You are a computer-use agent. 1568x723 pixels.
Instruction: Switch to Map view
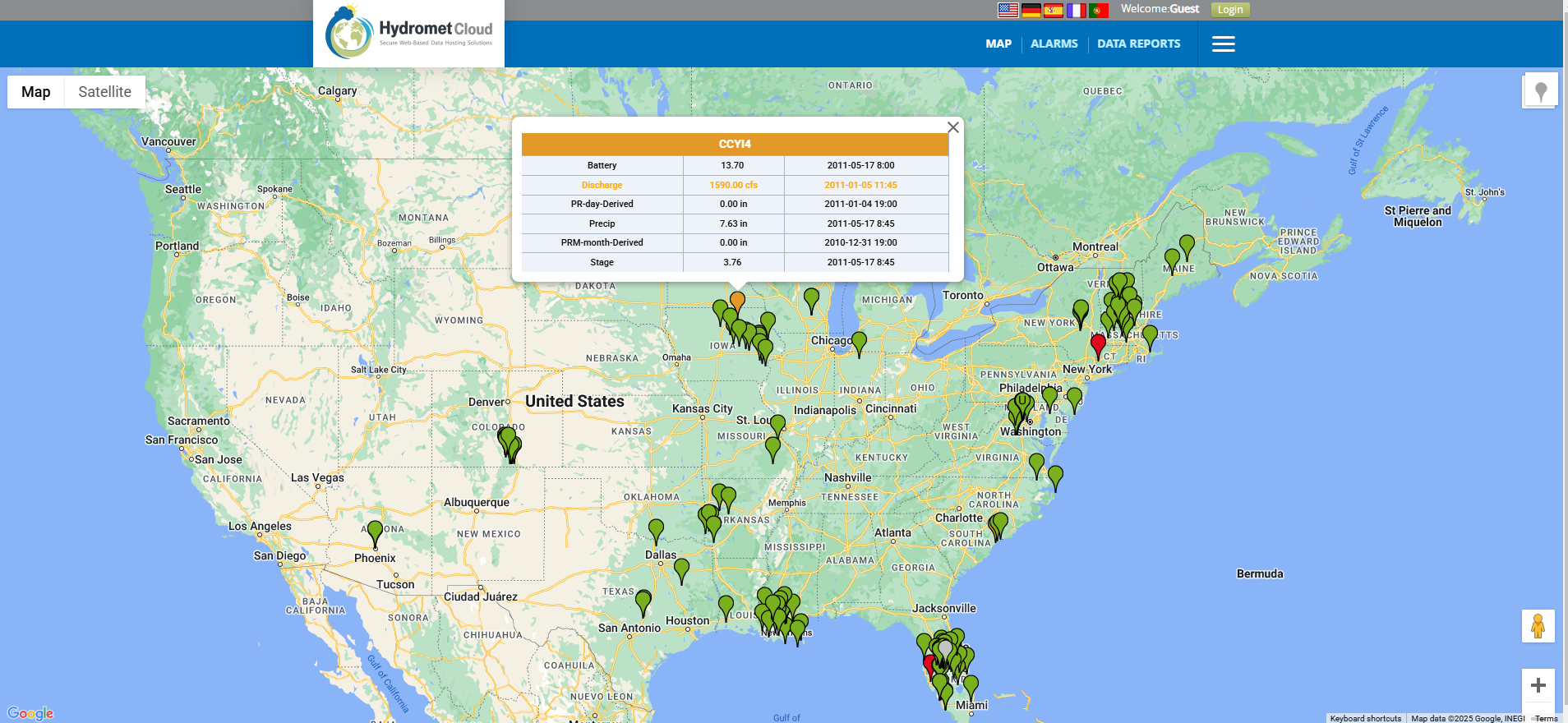[x=36, y=92]
